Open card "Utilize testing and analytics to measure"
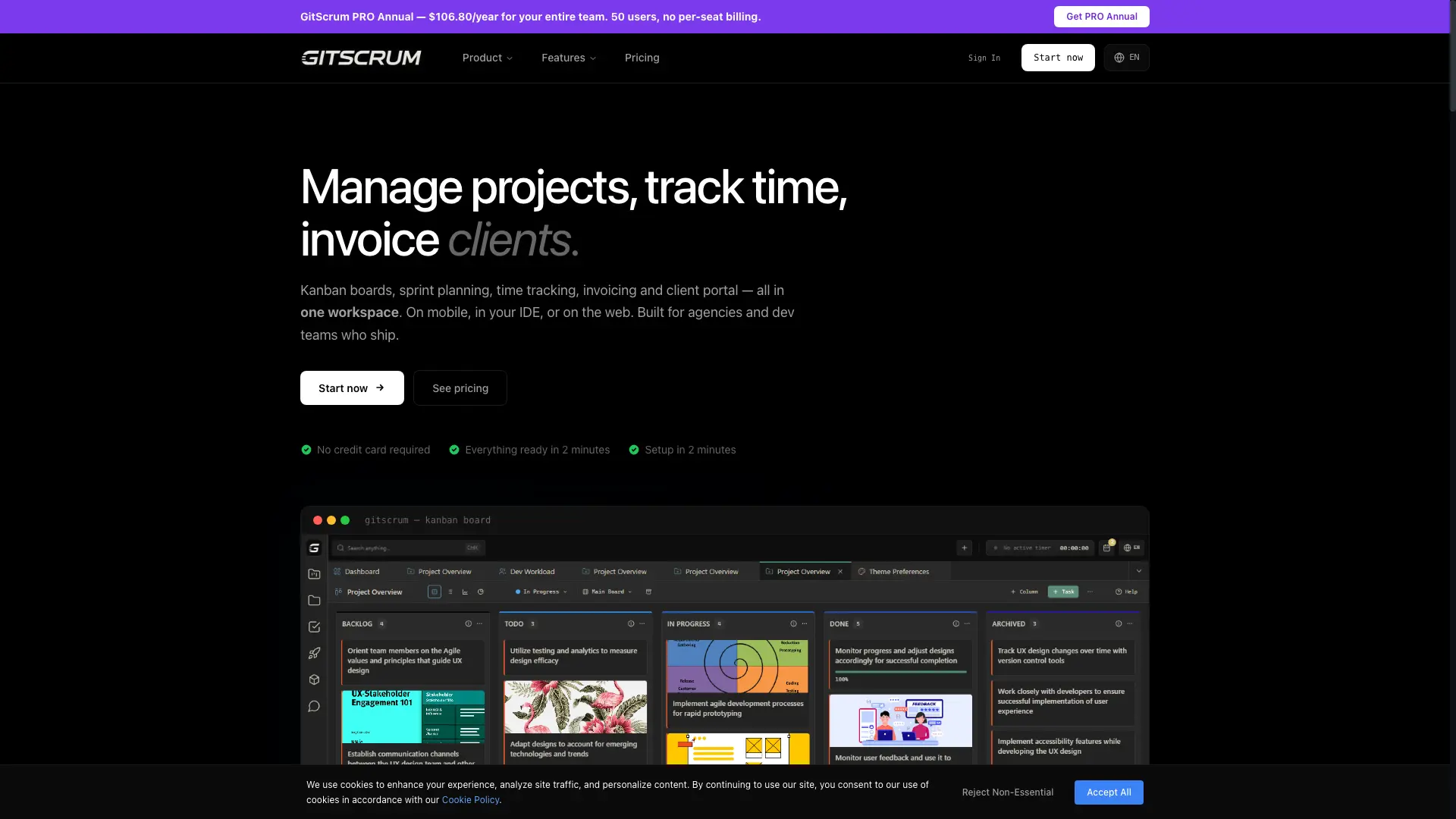1456x819 pixels. click(575, 657)
